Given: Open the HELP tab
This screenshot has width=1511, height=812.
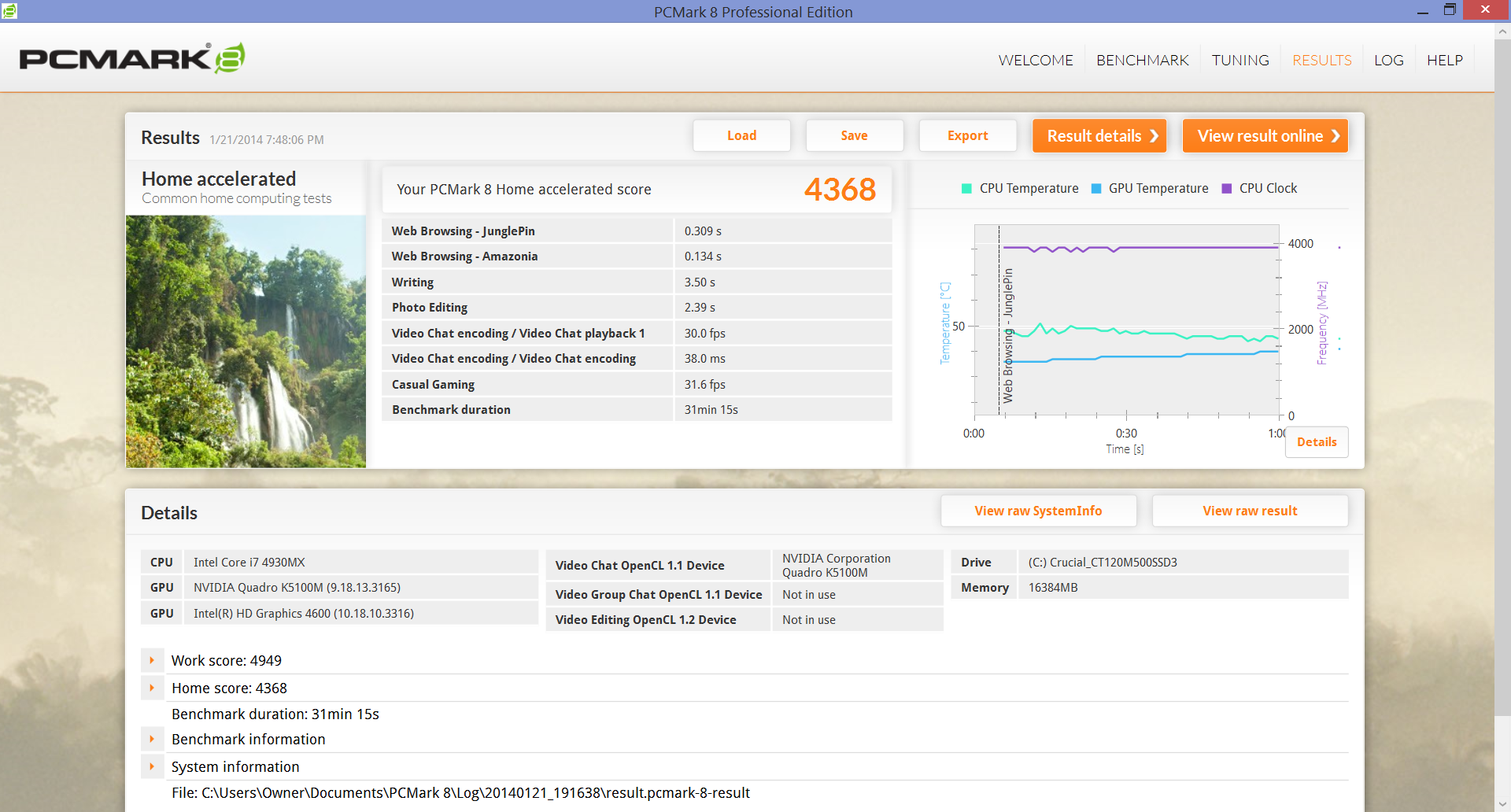Looking at the screenshot, I should pos(1445,60).
